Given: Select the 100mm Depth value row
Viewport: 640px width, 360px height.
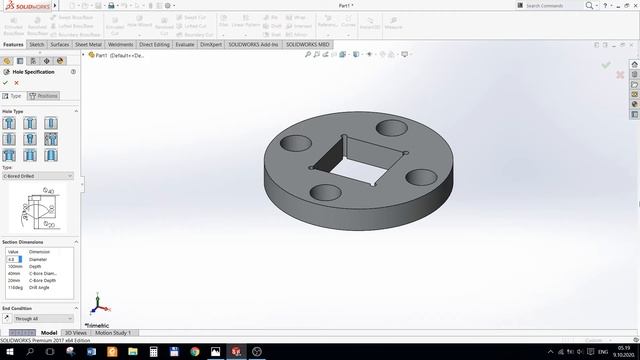Looking at the screenshot, I should click(x=39, y=266).
